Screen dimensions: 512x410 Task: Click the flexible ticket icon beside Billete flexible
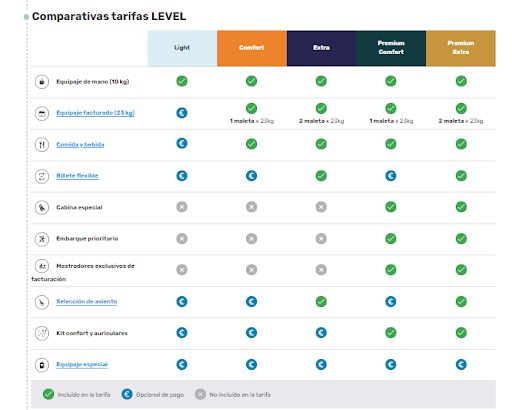coord(42,176)
